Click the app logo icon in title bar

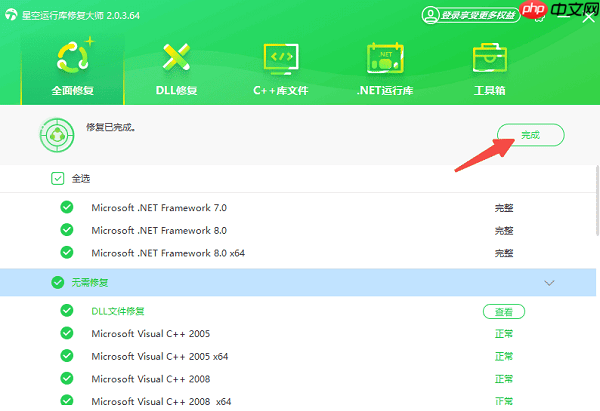coord(11,15)
